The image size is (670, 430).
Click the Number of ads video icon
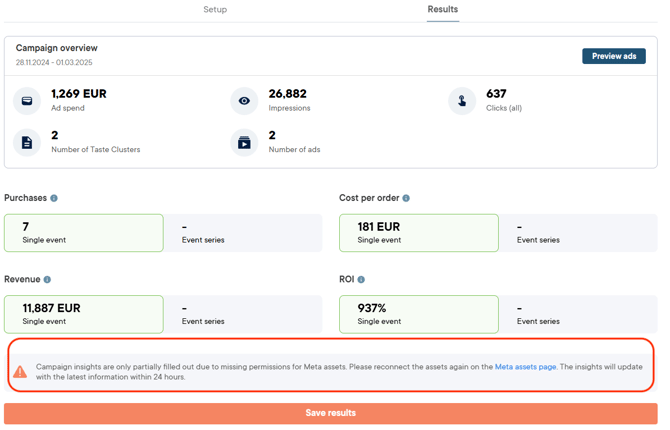[x=244, y=143]
